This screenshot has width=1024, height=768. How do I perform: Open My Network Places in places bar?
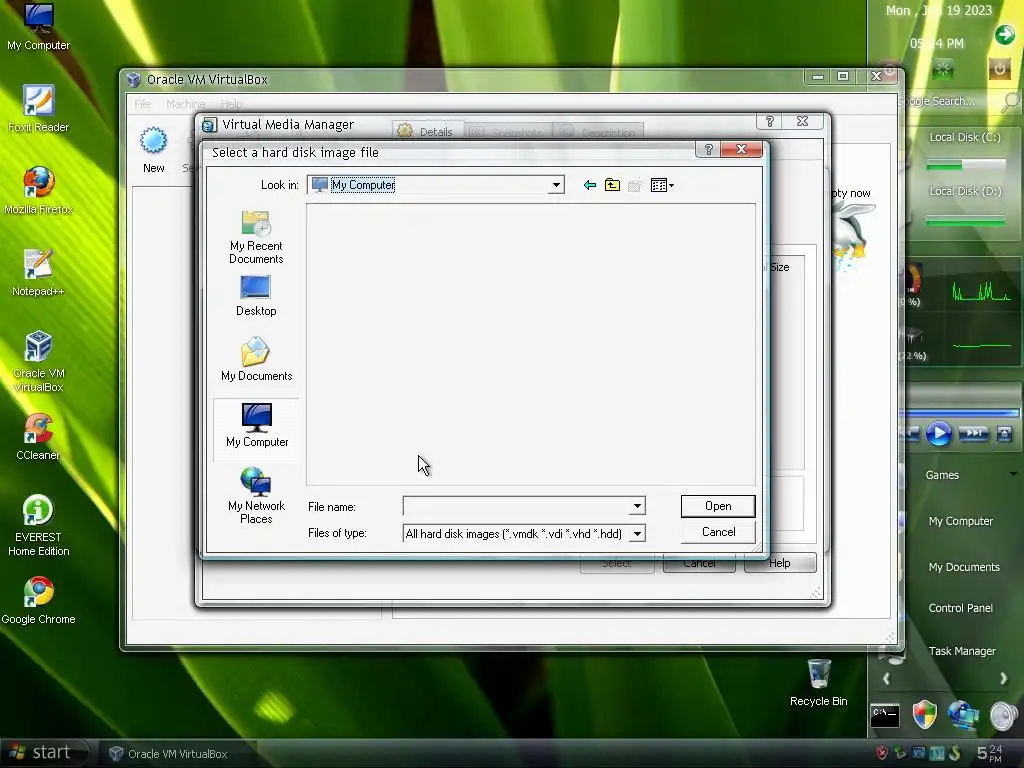[x=256, y=496]
